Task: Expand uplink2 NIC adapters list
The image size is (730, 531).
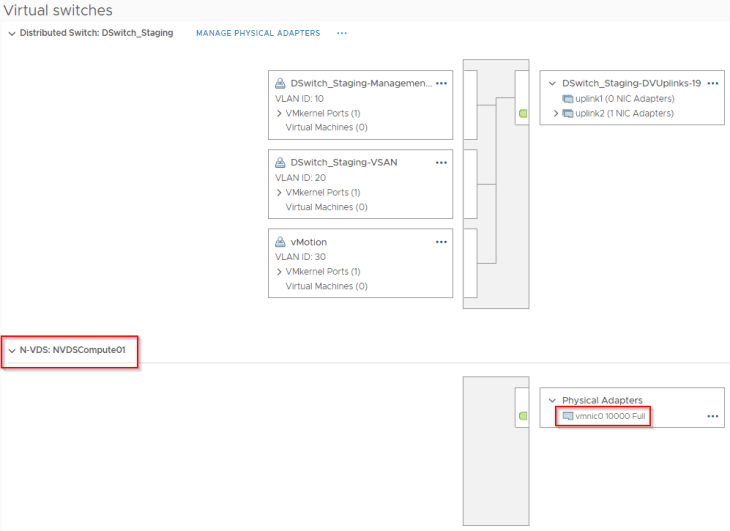Action: (556, 114)
